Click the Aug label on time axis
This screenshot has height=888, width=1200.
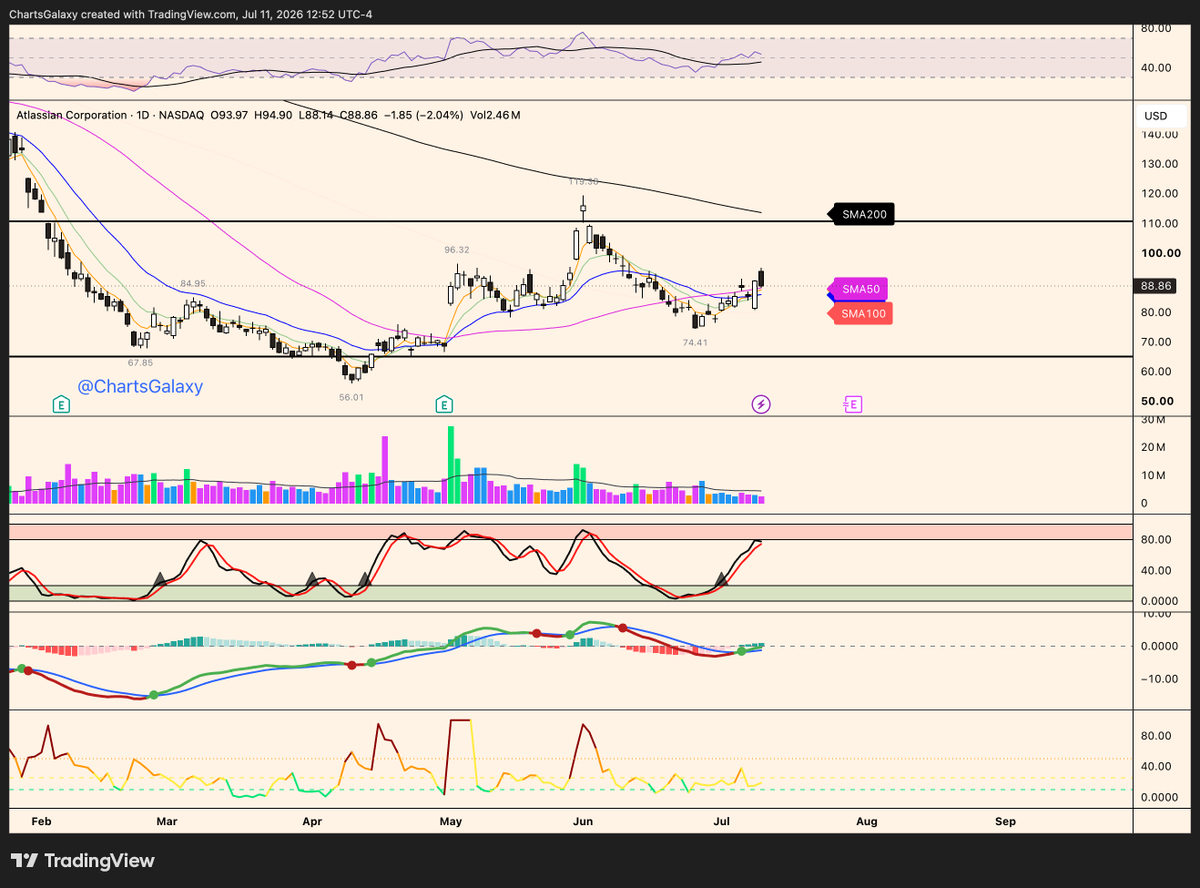(867, 821)
